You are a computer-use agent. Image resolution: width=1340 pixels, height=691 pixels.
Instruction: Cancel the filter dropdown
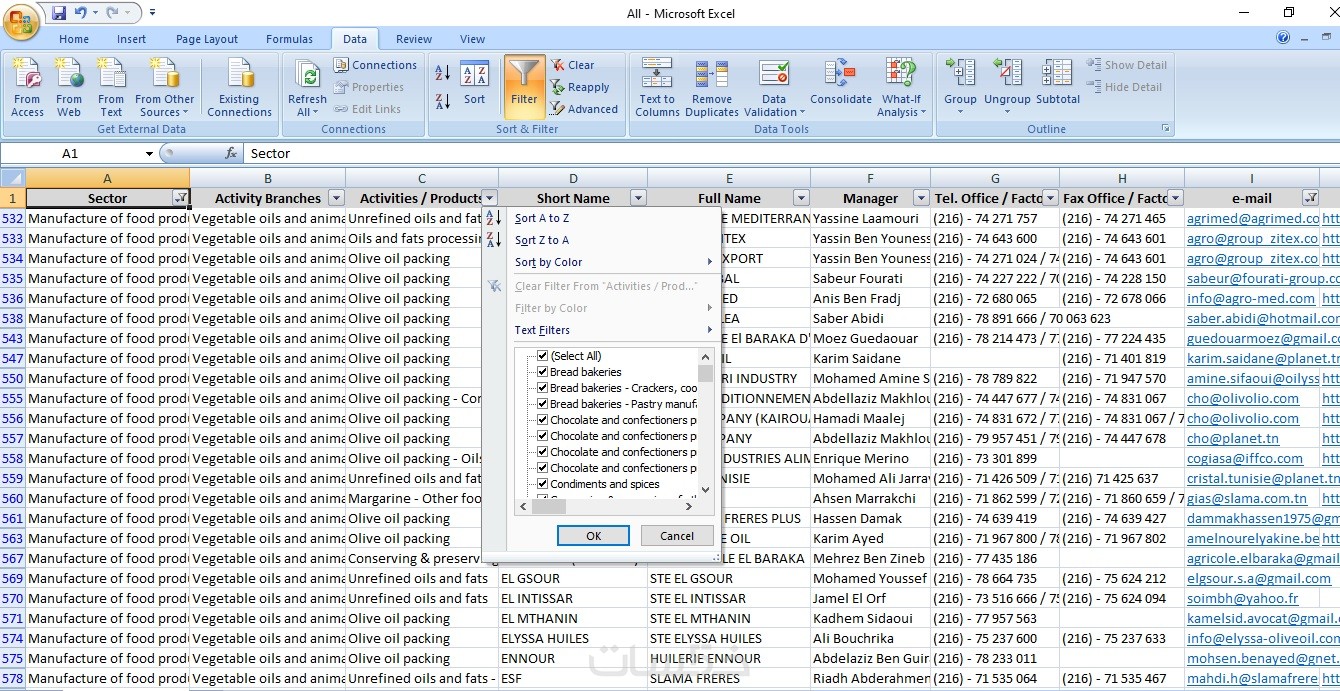coord(677,536)
